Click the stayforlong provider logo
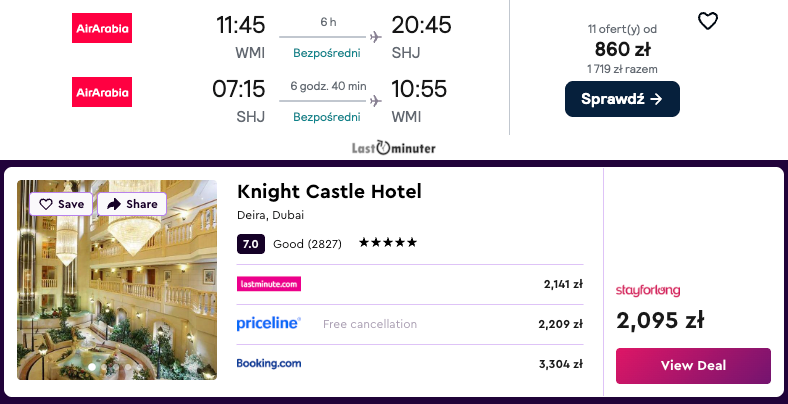This screenshot has width=788, height=404. (648, 290)
